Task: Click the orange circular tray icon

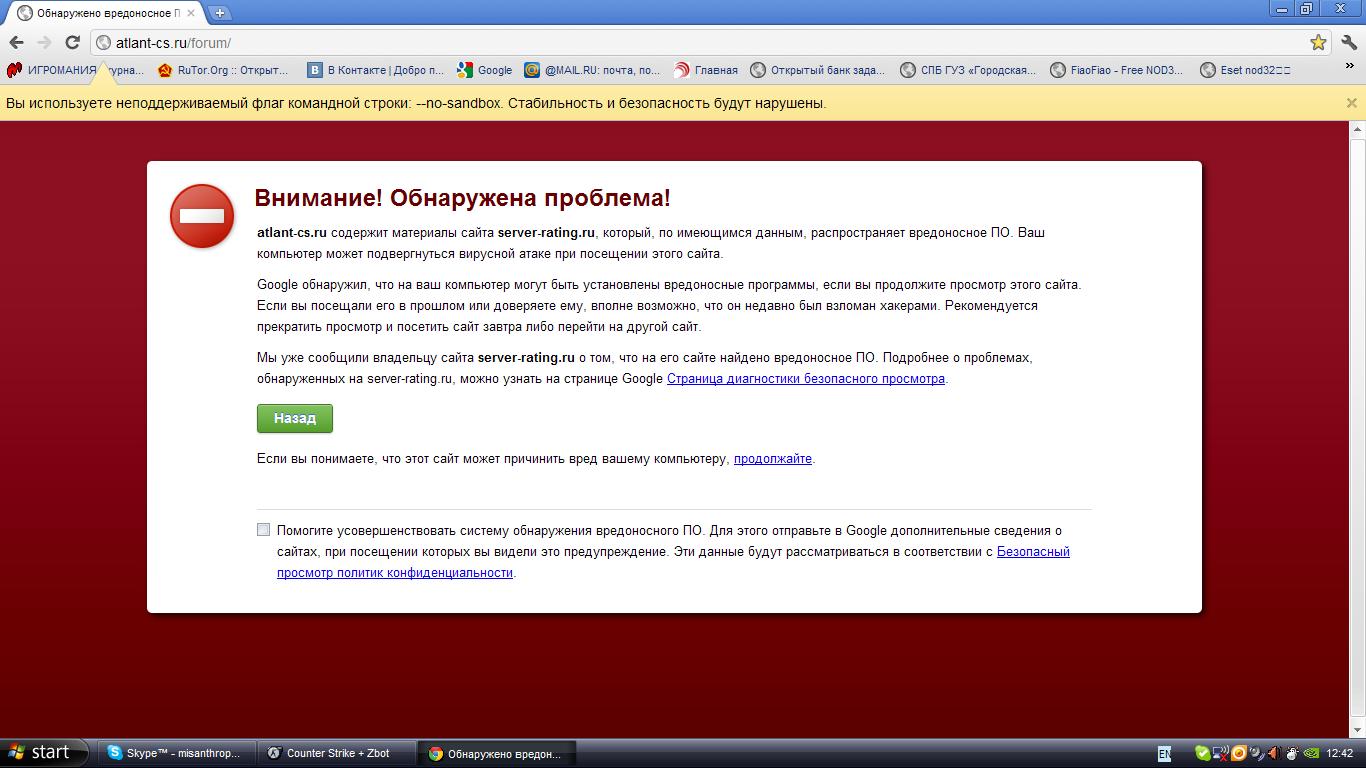Action: (1239, 753)
